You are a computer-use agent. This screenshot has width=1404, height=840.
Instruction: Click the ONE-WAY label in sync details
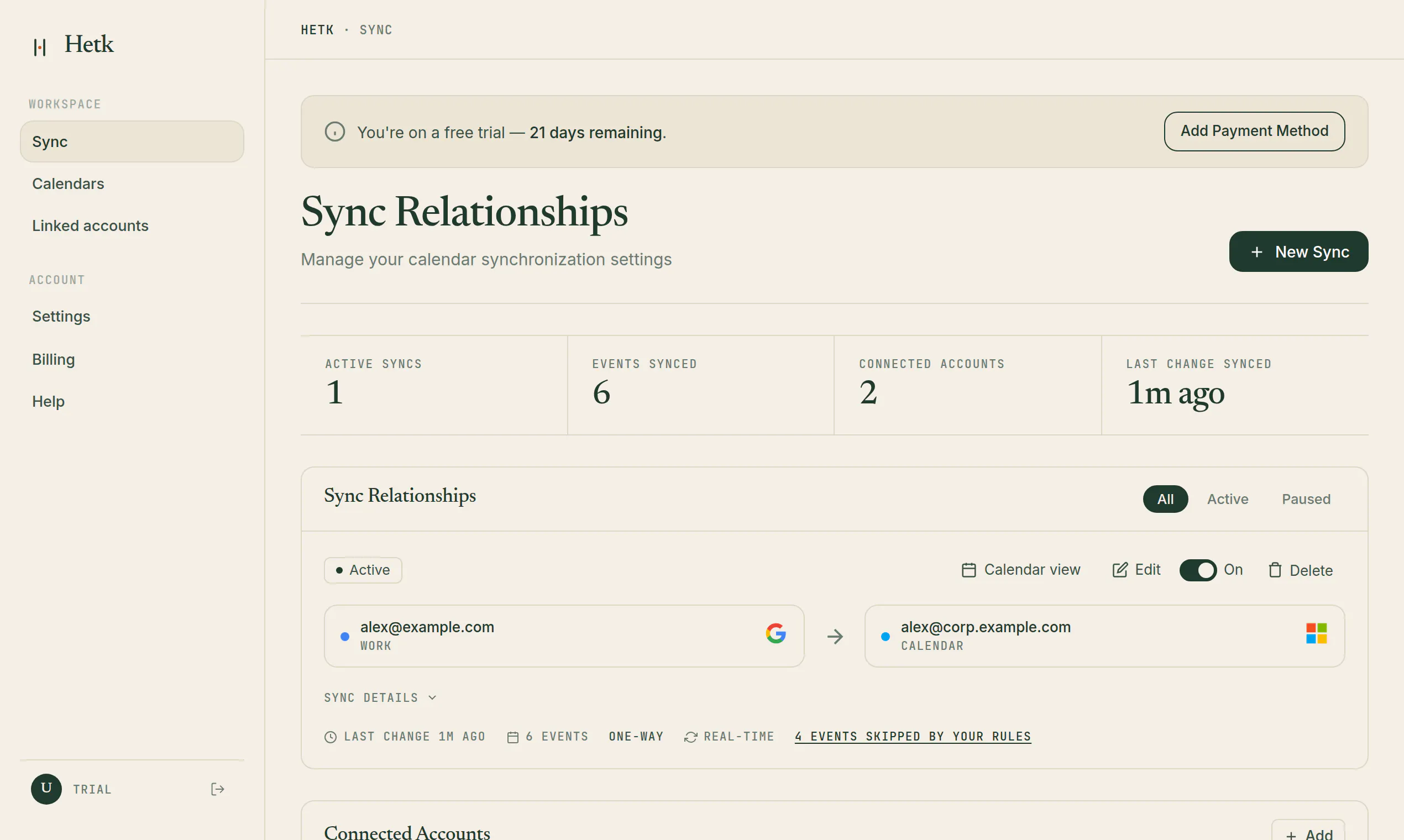pyautogui.click(x=636, y=737)
